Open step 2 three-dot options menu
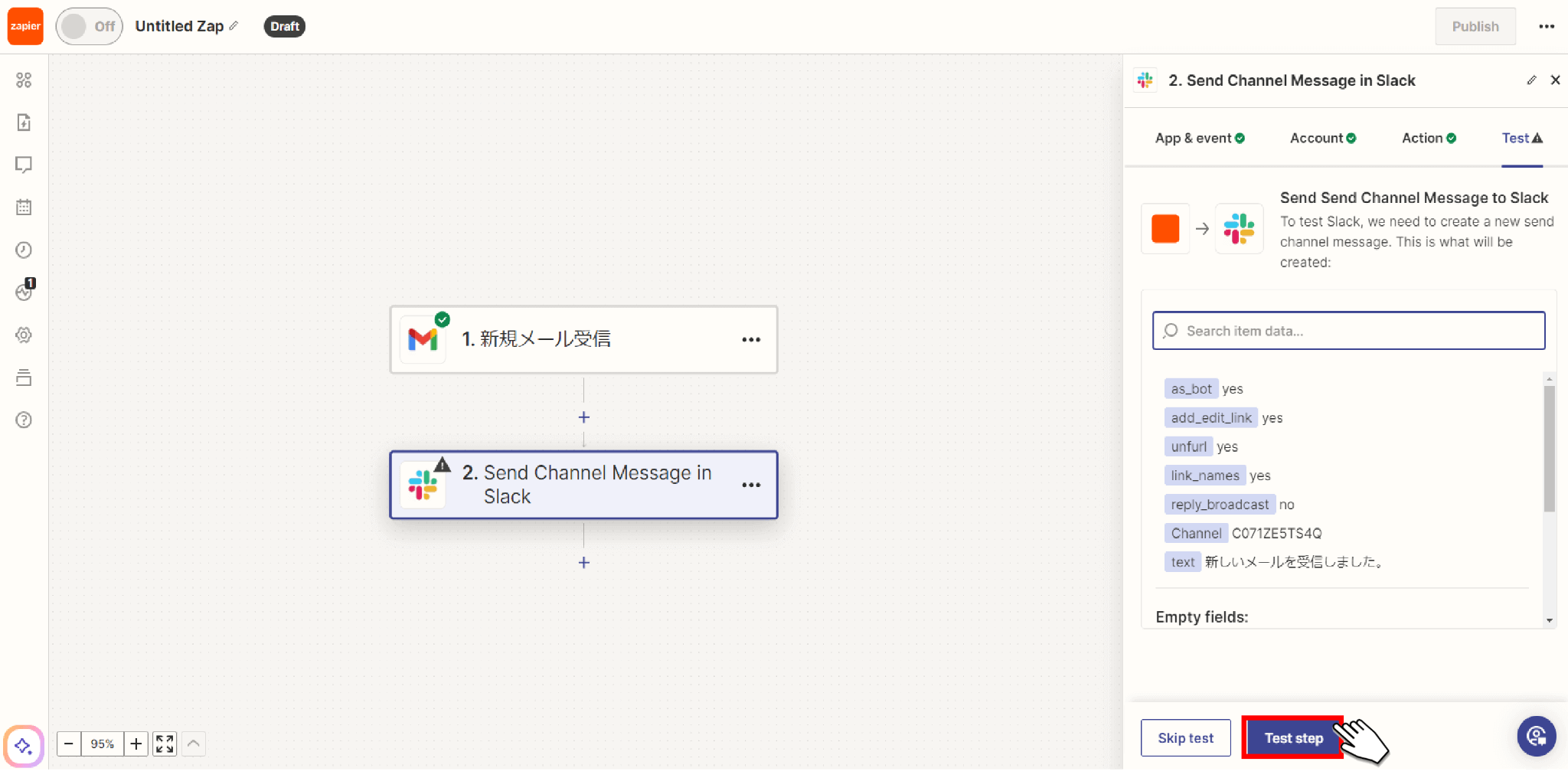Viewport: 1568px width, 778px height. pyautogui.click(x=751, y=485)
